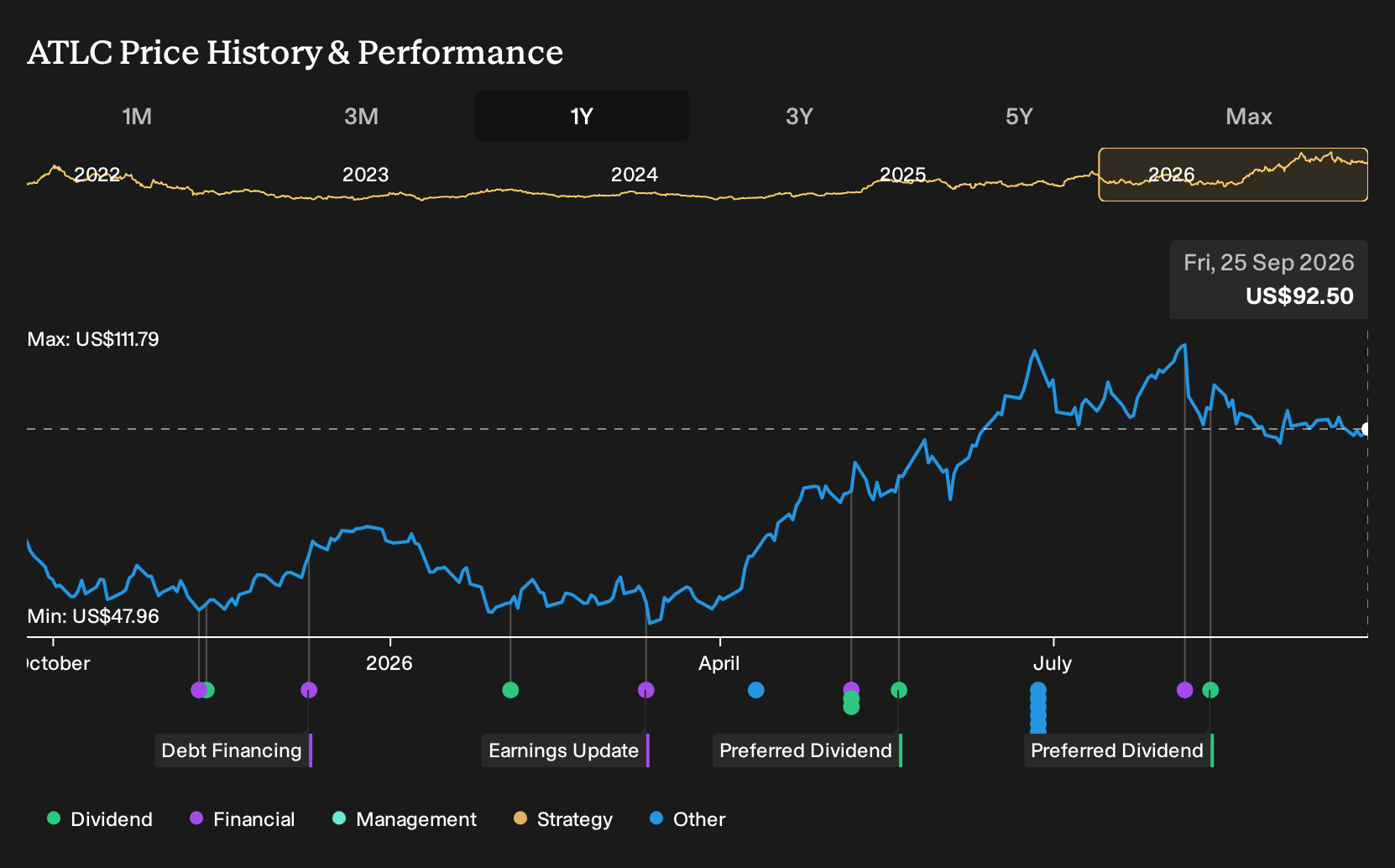Screen dimensions: 1395x868
Task: Jump to 2023 on the overview chart
Action: (x=365, y=175)
